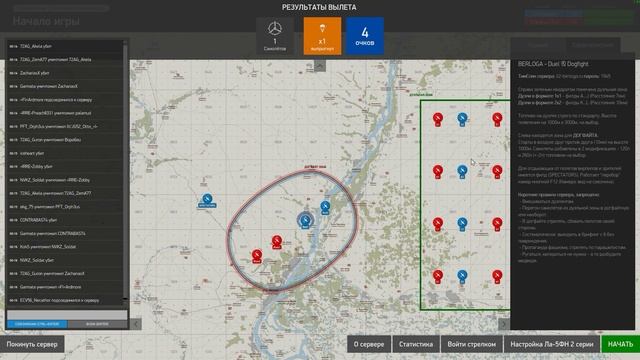The image size is (640, 360).
Task: Open the О сервере info
Action: tap(369, 344)
